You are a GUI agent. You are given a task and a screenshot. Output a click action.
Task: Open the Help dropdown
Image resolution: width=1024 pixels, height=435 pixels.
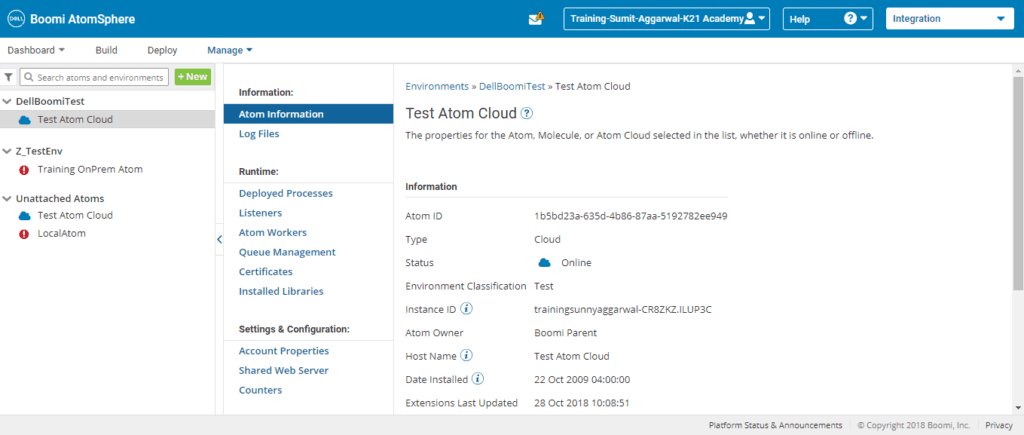click(829, 19)
